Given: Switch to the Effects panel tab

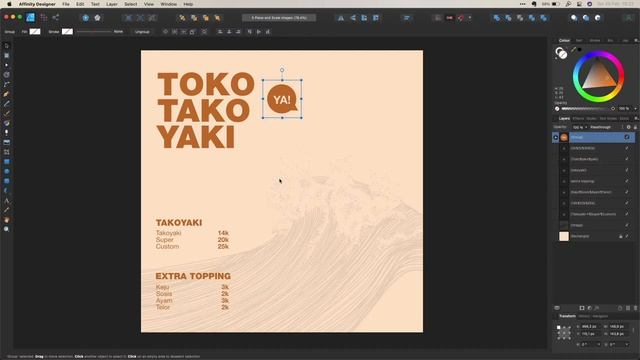Looking at the screenshot, I should click(578, 118).
